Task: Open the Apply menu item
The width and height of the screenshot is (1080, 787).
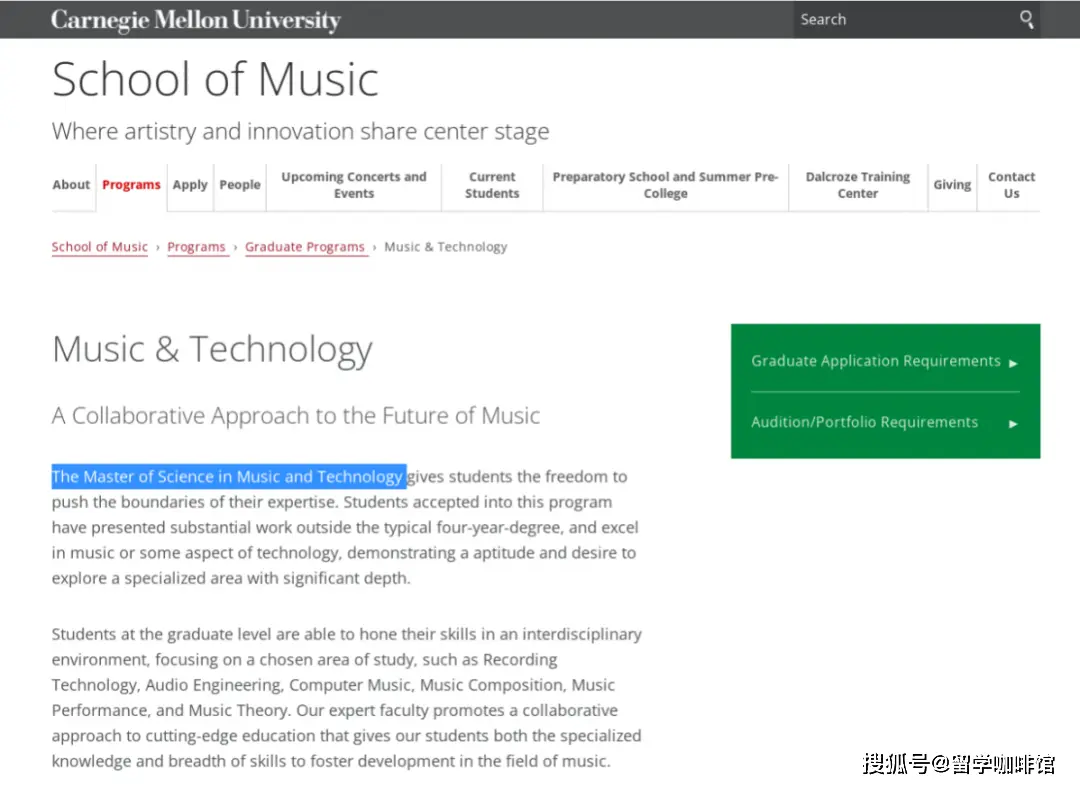Action: pyautogui.click(x=190, y=185)
